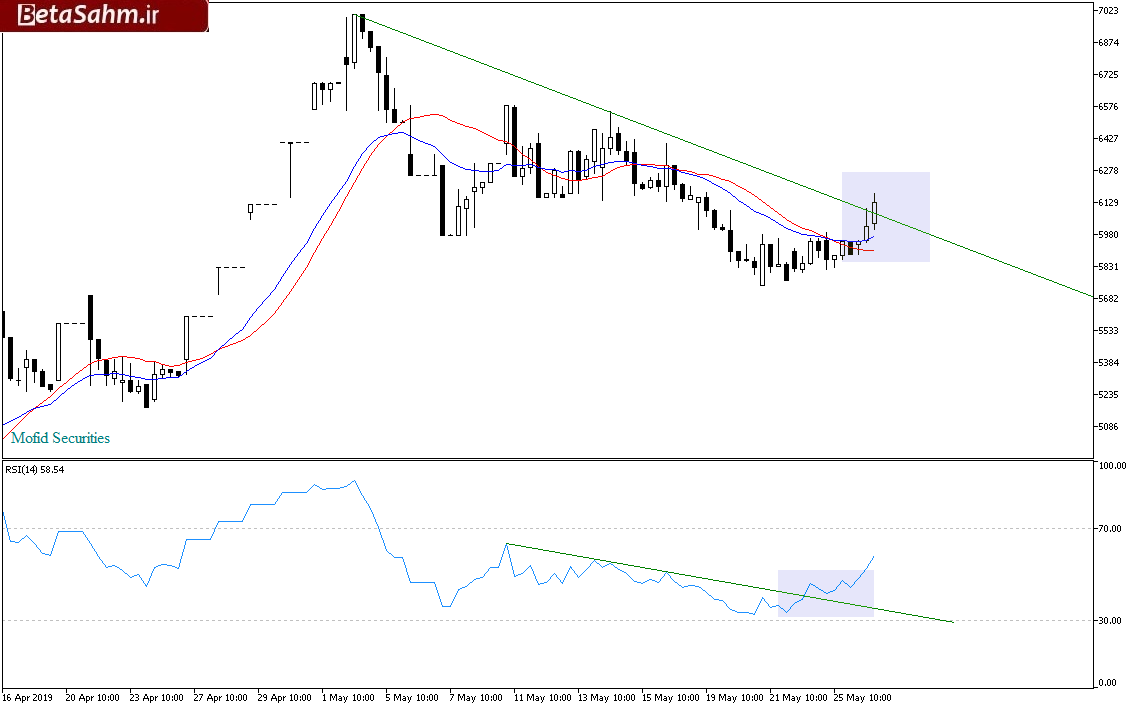Select the 5235 price axis value
Viewport: 1136px width, 709px height.
(x=1108, y=394)
